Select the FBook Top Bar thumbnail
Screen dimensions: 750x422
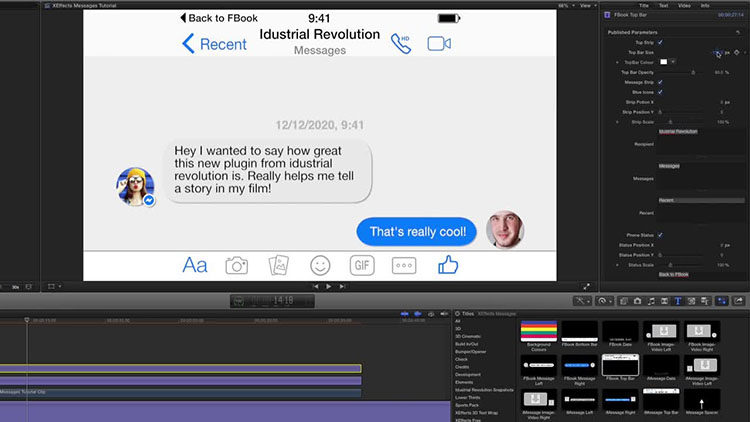pyautogui.click(x=620, y=365)
